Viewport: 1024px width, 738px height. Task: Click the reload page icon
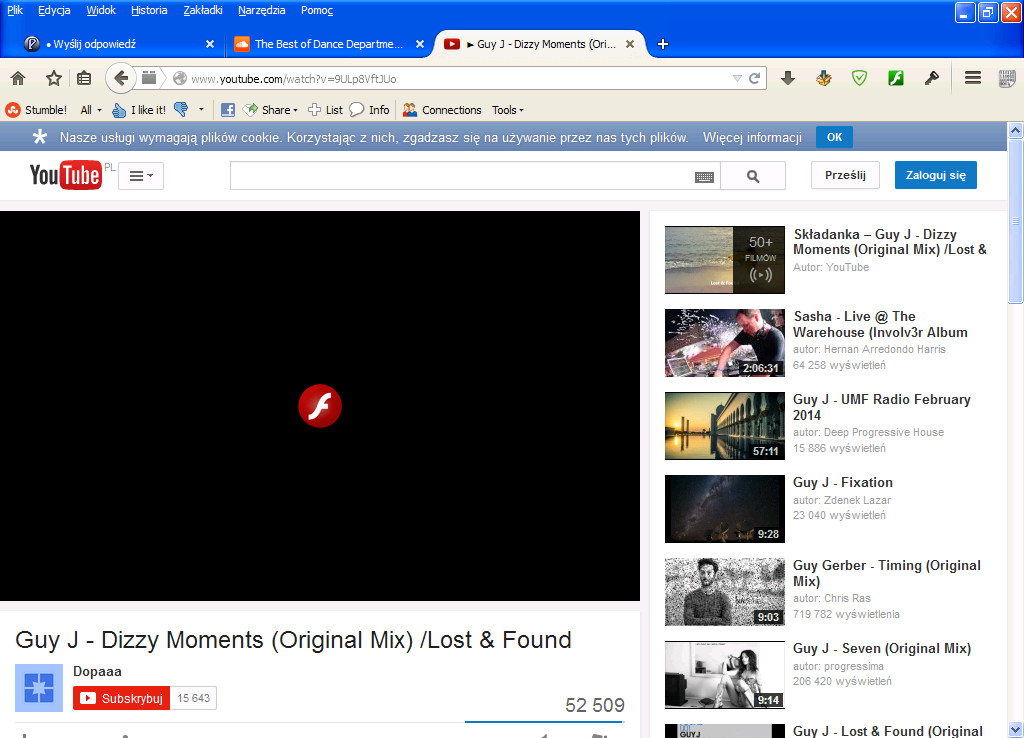click(754, 78)
